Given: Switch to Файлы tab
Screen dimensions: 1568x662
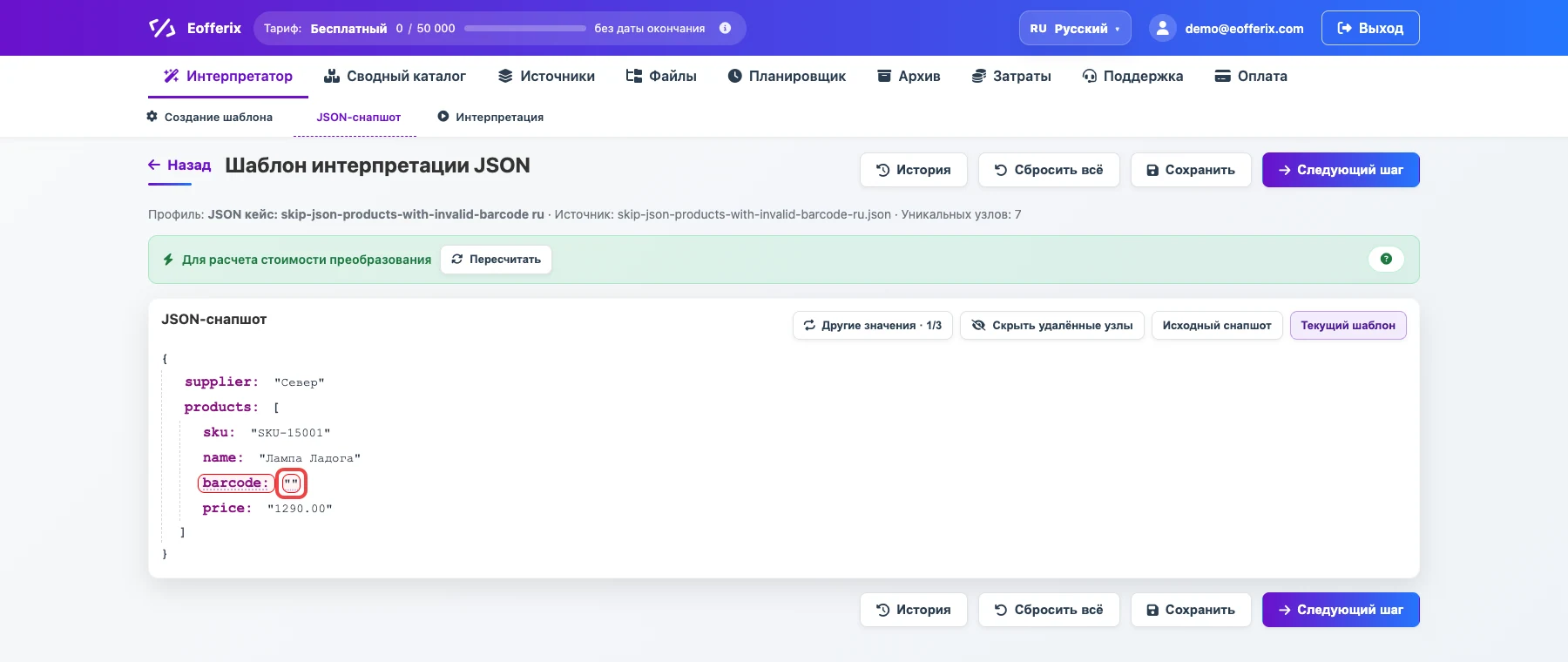Looking at the screenshot, I should 661,76.
